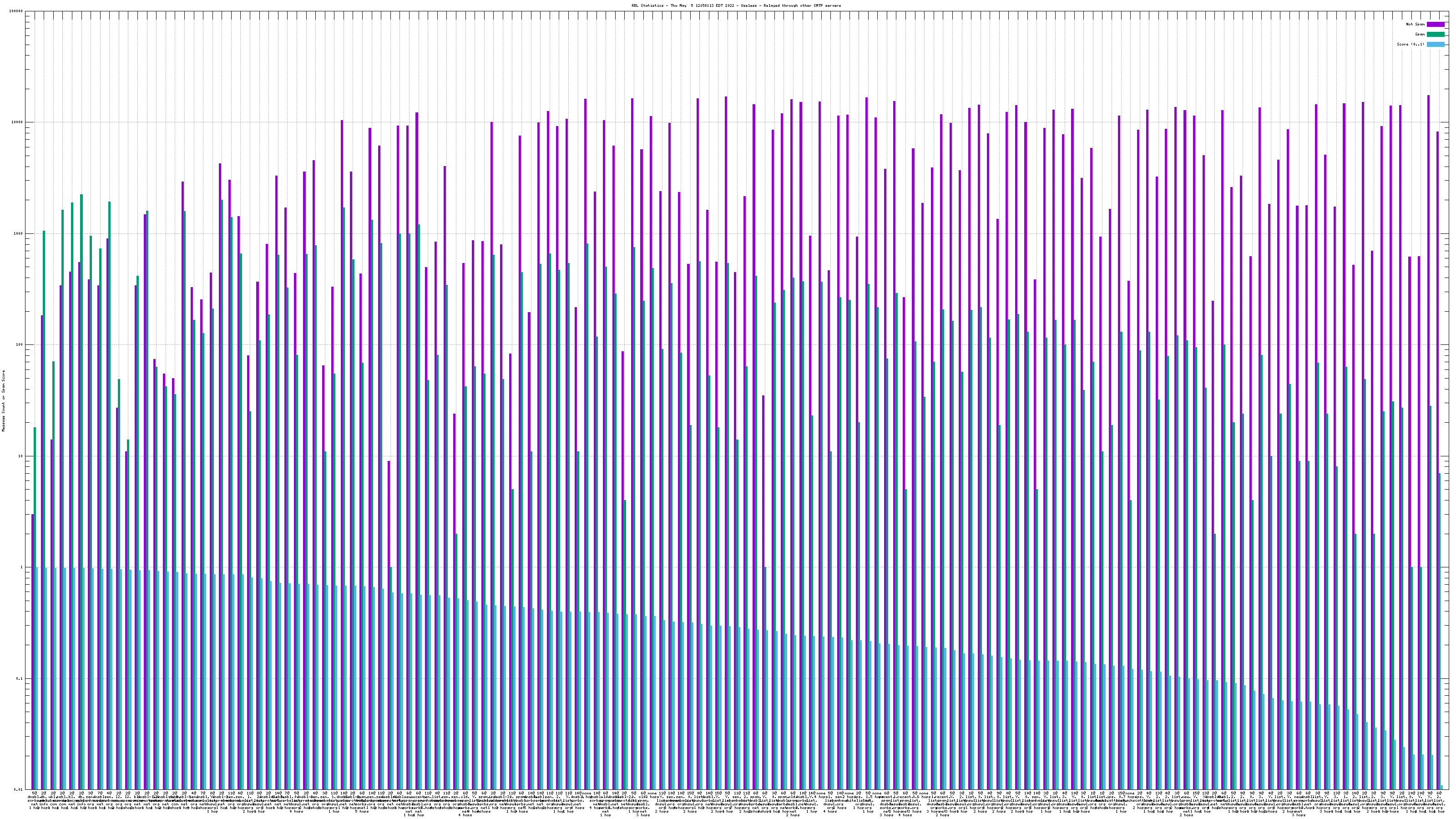This screenshot has height=819, width=1456.
Task: Click the 0.01 y-axis tick label
Action: [19, 789]
